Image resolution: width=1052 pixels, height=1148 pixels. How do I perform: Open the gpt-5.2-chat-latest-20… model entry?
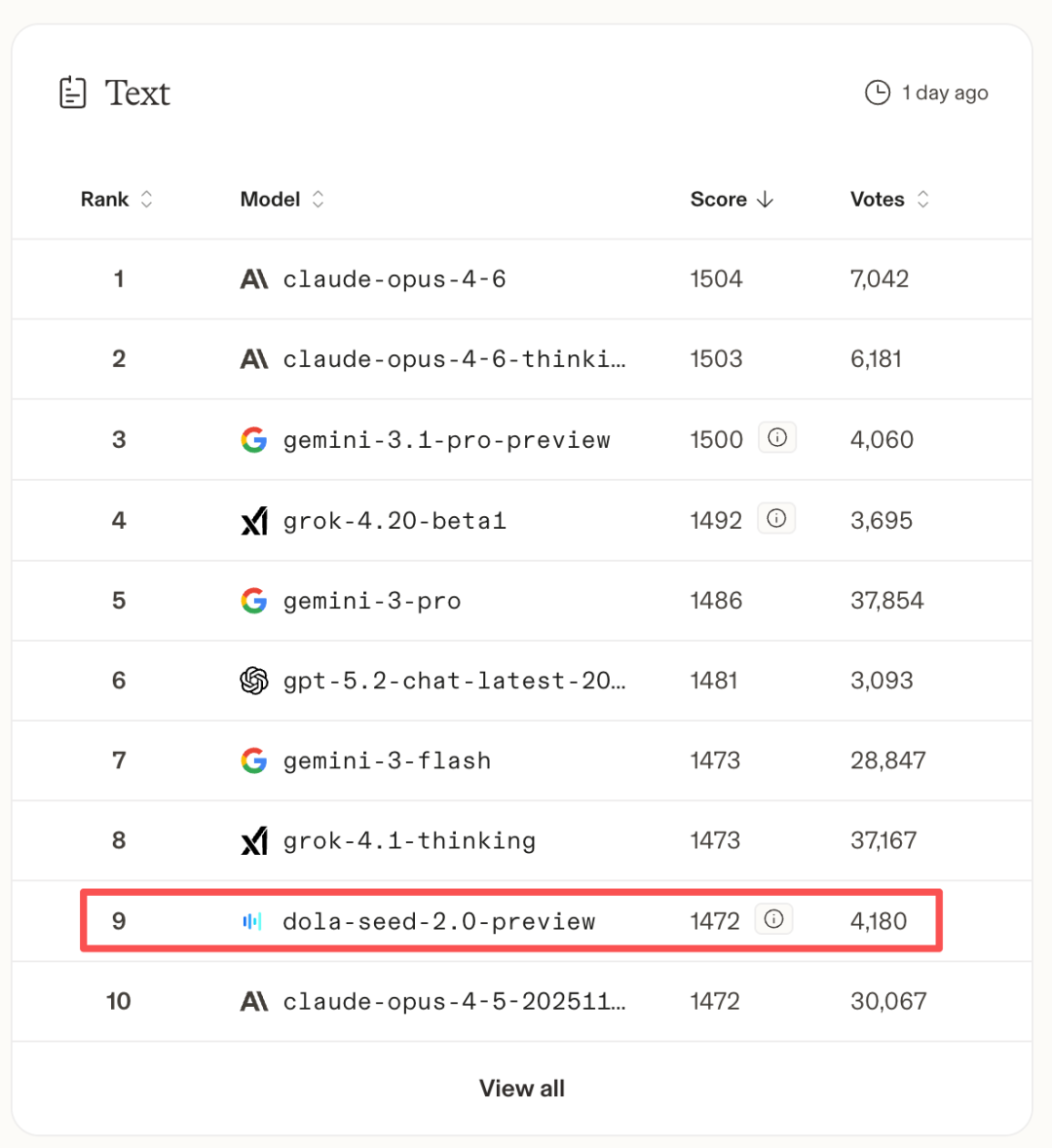[454, 681]
